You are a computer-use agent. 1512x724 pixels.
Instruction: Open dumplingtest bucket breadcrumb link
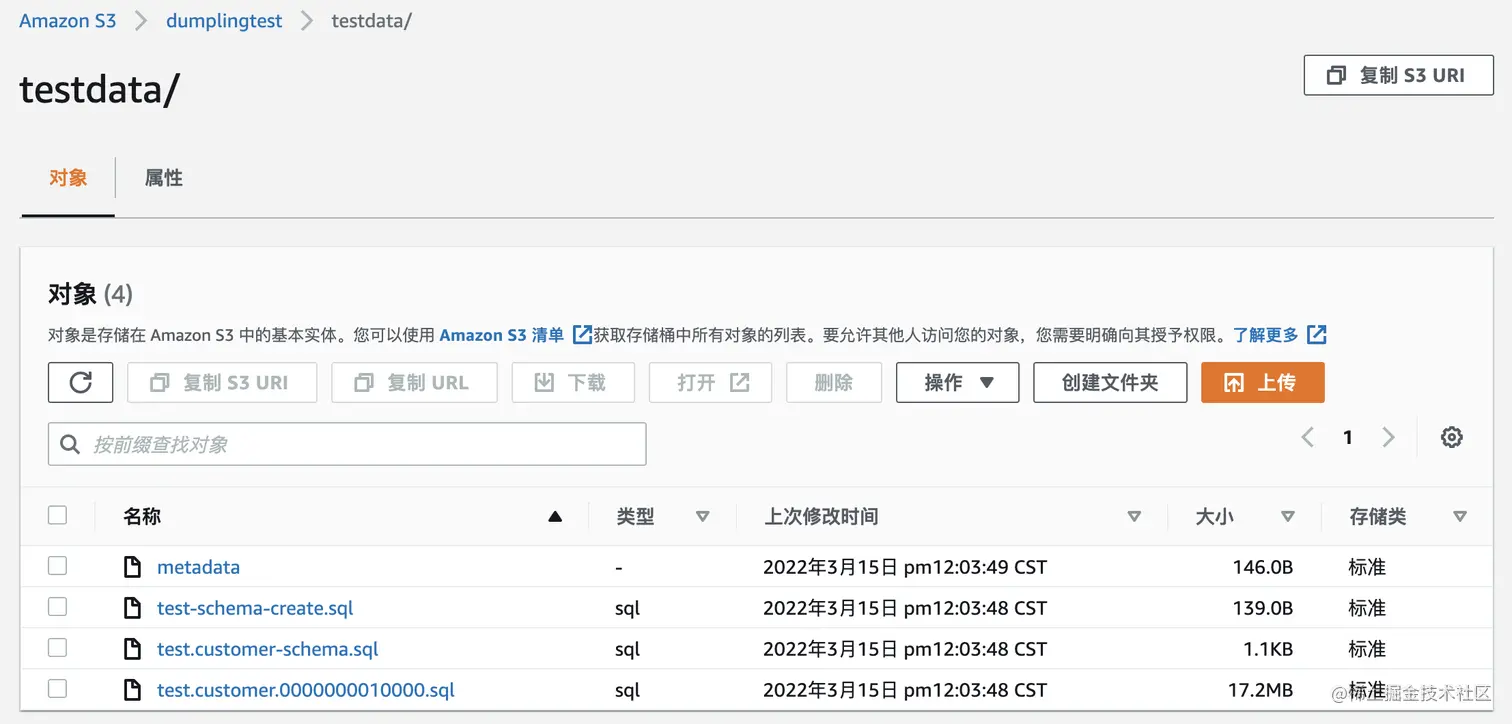tap(225, 21)
